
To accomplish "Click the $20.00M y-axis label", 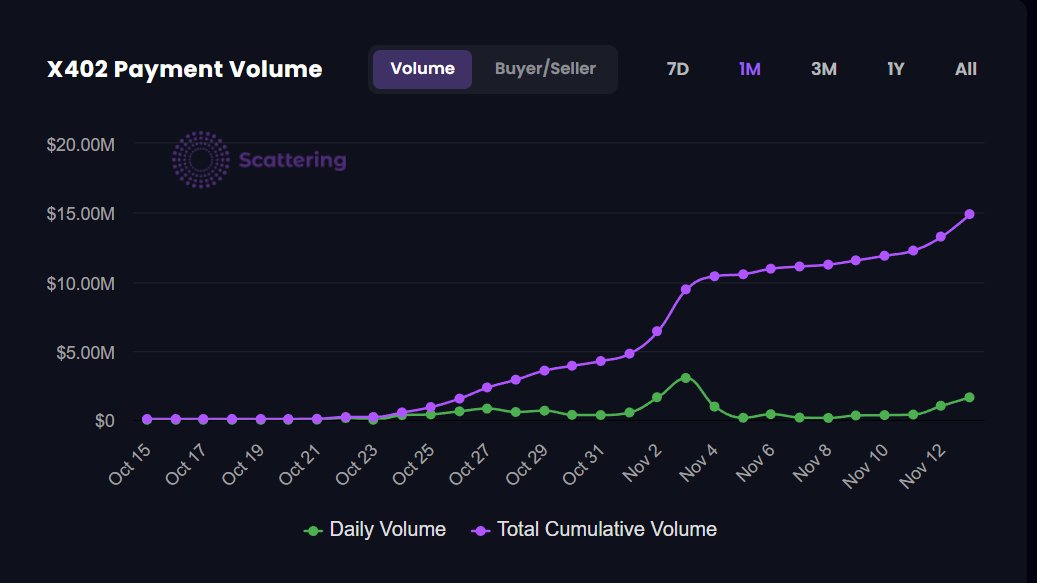I will tap(78, 144).
